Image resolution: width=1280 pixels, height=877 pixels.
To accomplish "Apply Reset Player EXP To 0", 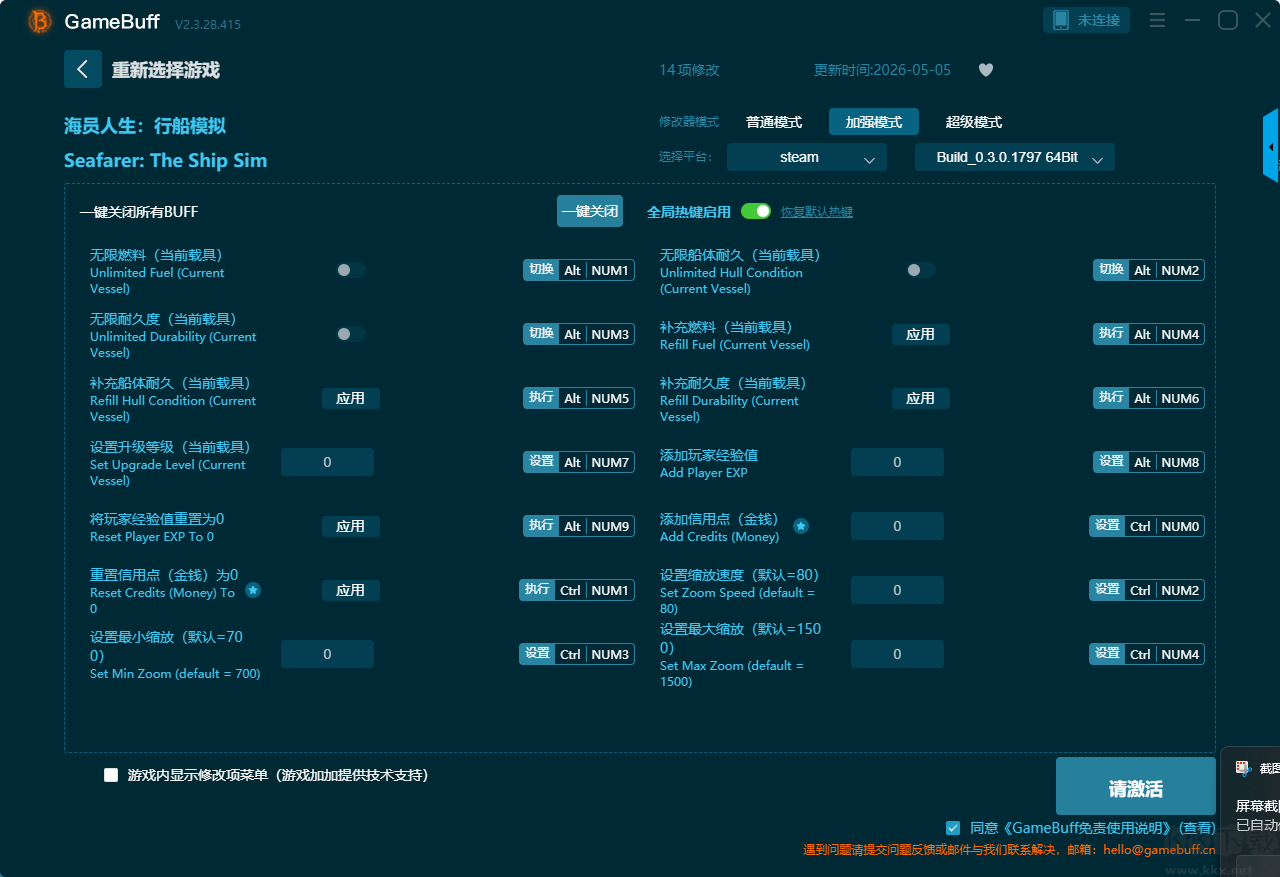I will (351, 526).
